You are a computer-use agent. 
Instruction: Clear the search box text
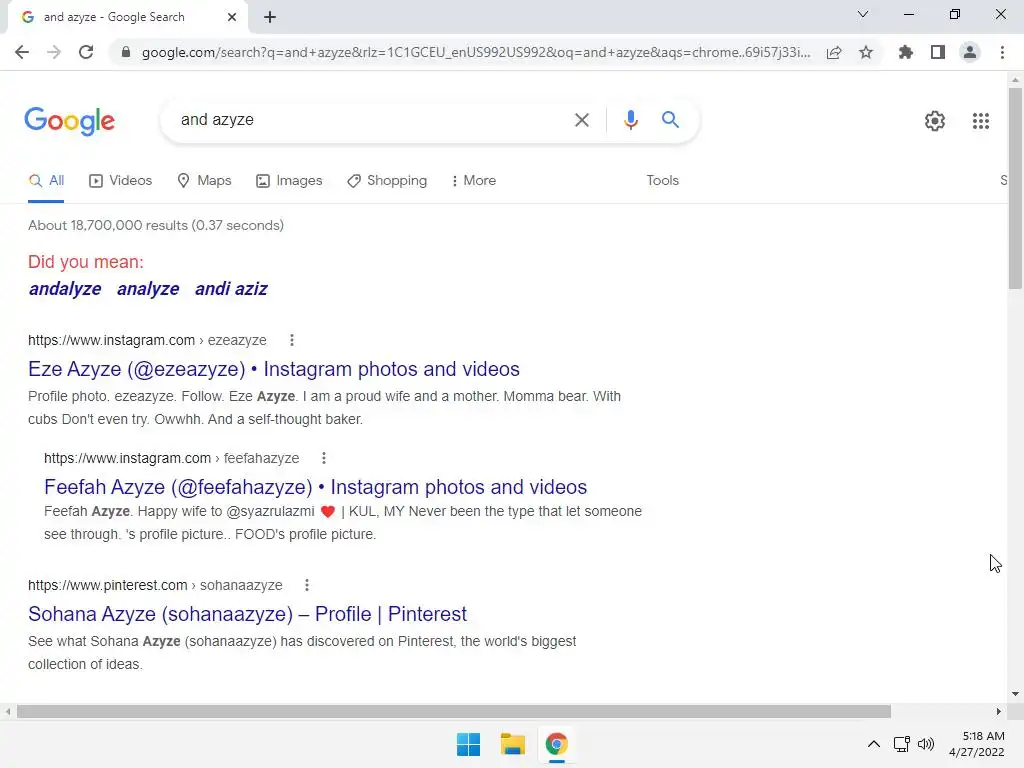581,120
